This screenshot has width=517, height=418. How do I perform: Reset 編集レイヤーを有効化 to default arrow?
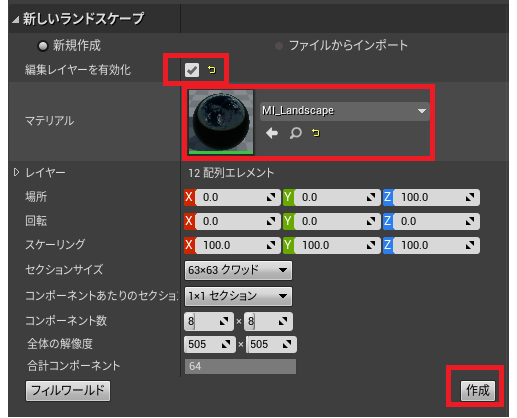(211, 70)
